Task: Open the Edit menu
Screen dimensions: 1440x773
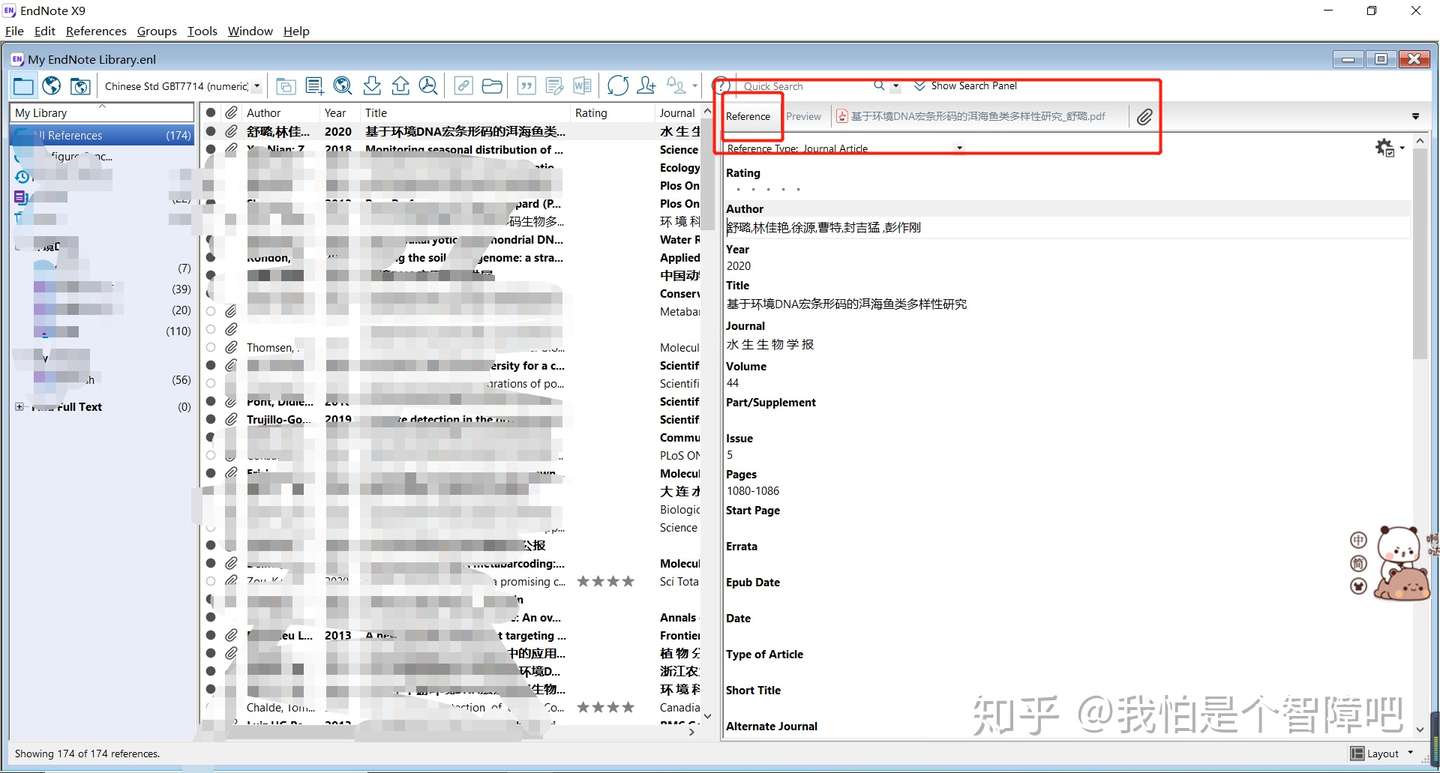Action: tap(45, 31)
